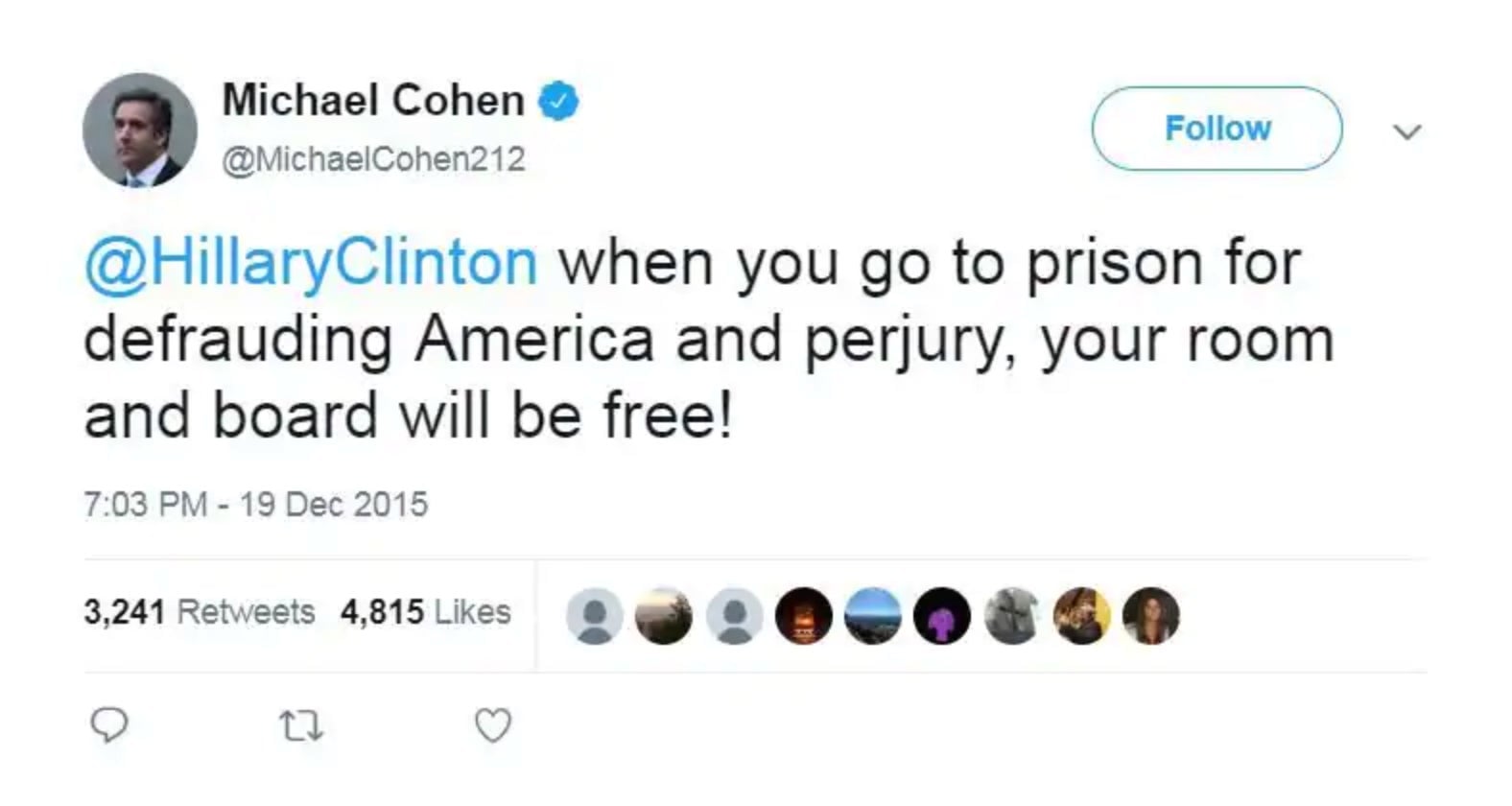Open the black avatar with purple symbol
This screenshot has height=806, width=1512.
(x=942, y=615)
